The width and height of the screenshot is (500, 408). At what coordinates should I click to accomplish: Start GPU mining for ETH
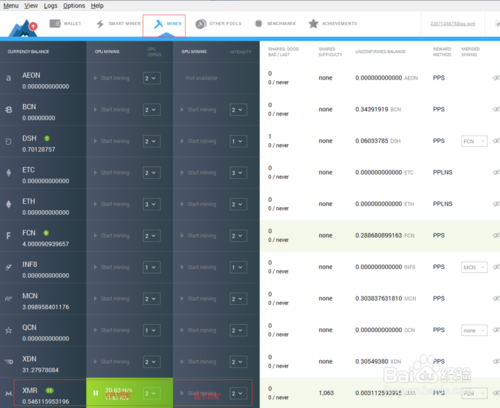pyautogui.click(x=198, y=204)
